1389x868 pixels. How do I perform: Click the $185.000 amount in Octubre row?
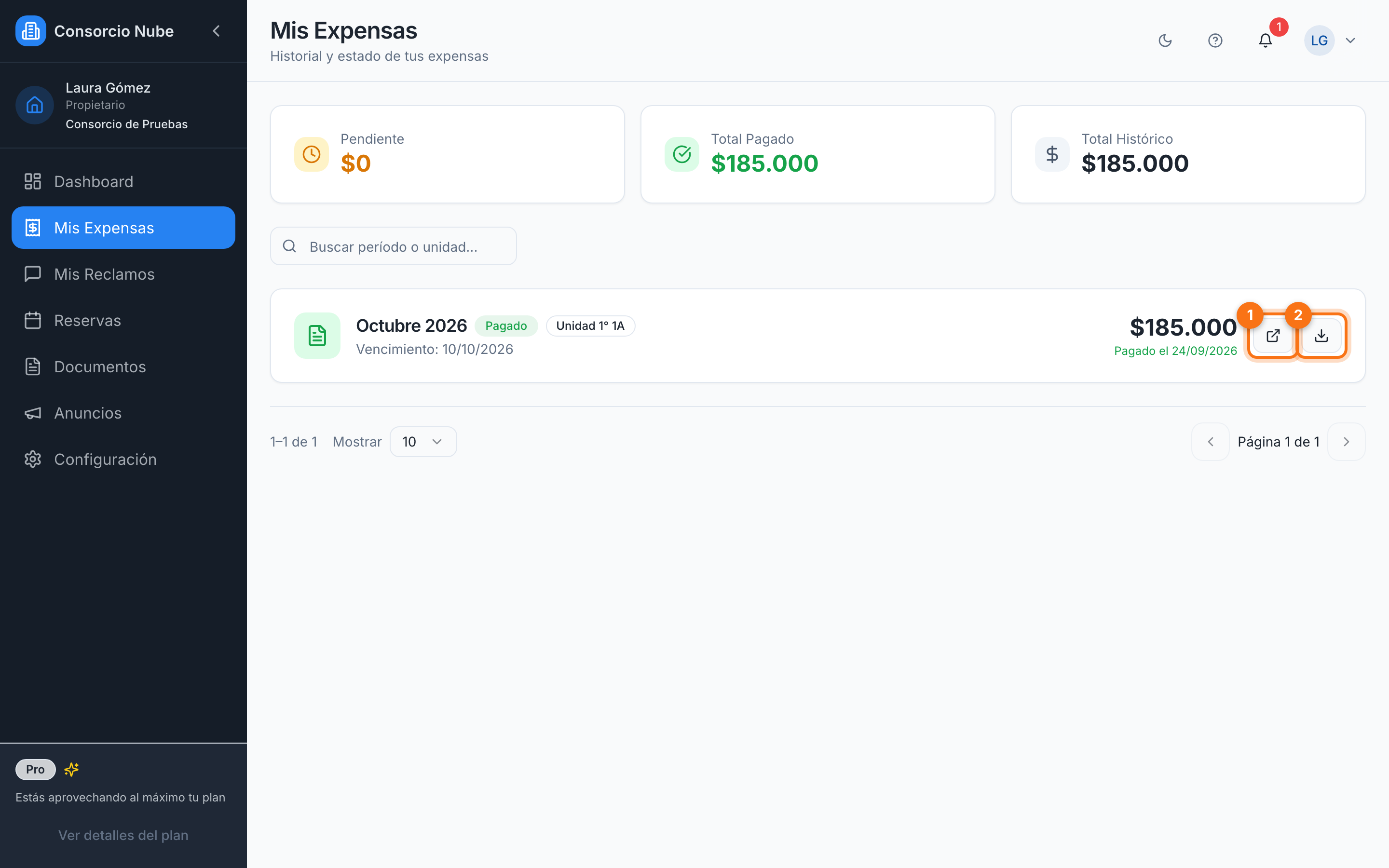tap(1183, 327)
